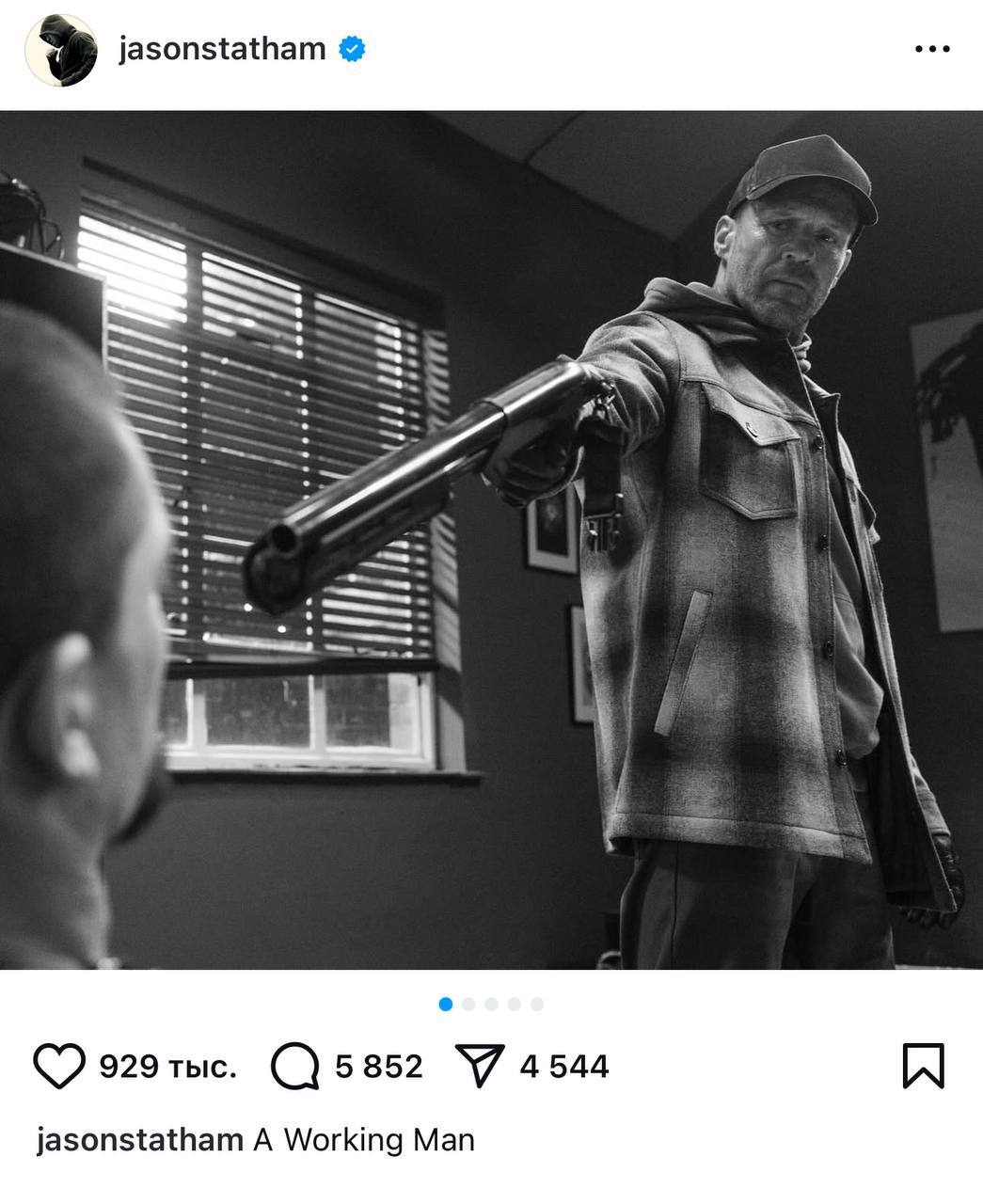Open the 5 852 comments count
The image size is (983, 1204).
(x=379, y=1067)
